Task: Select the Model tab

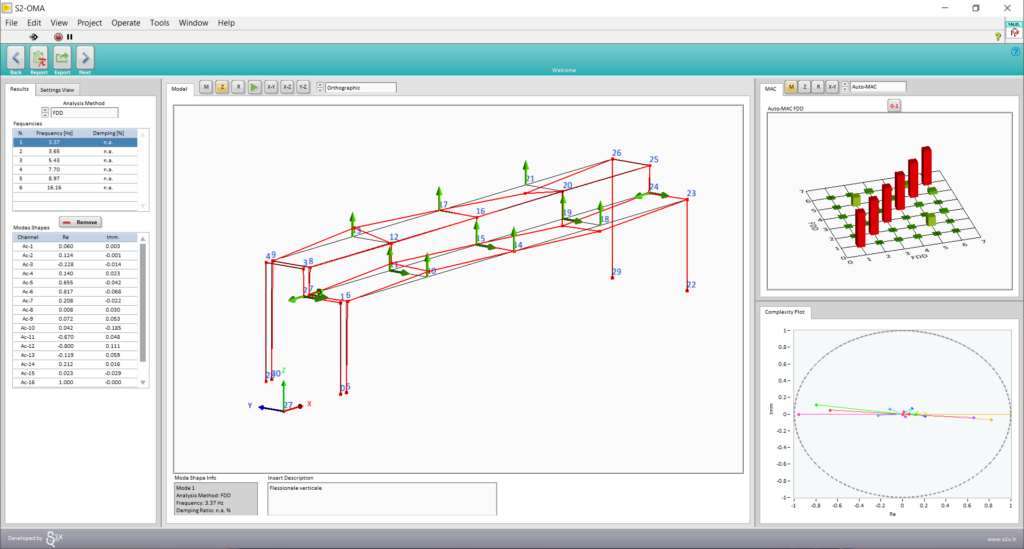Action: [x=179, y=89]
